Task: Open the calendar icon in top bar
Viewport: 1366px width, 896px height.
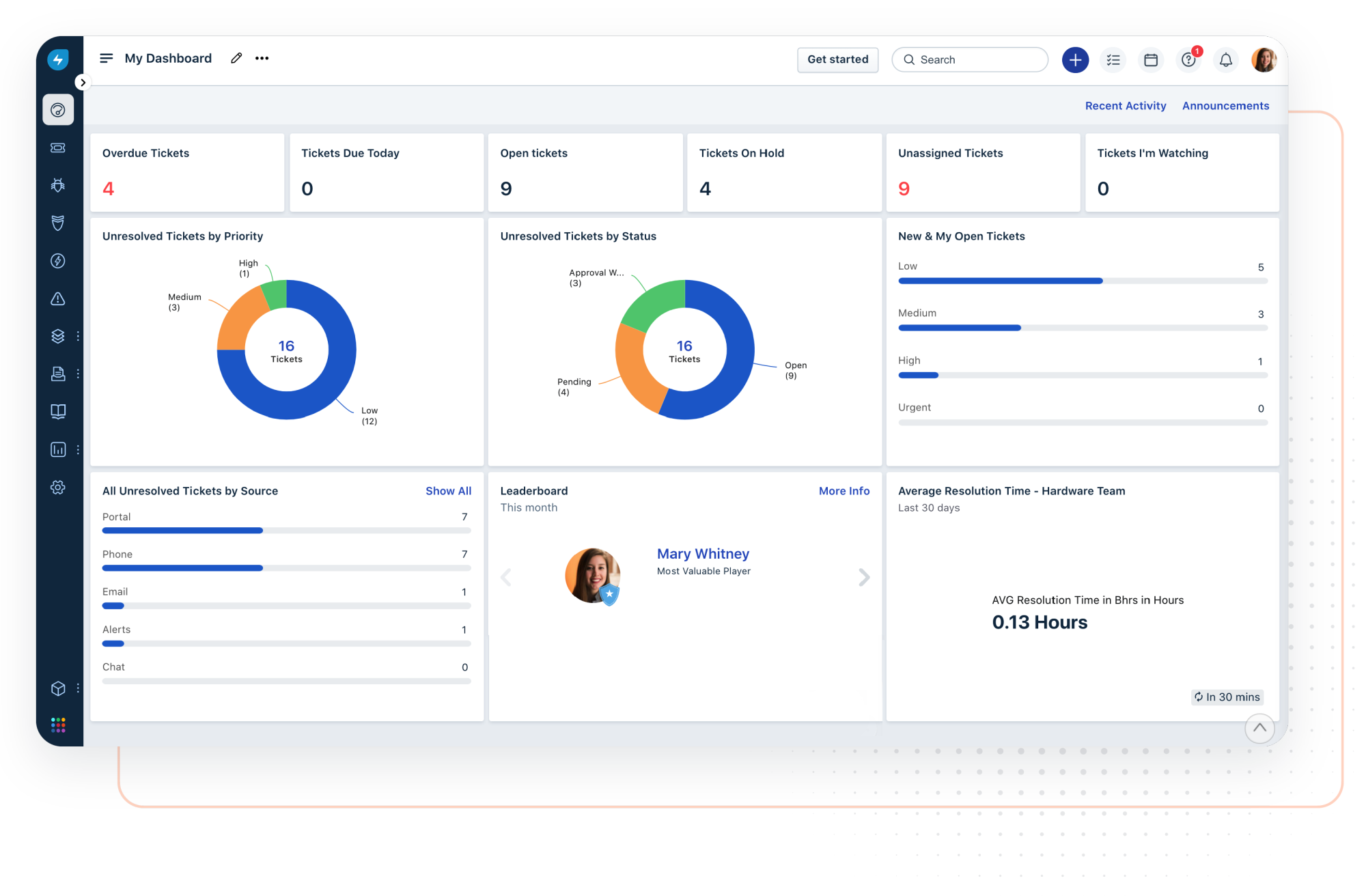Action: tap(1151, 60)
